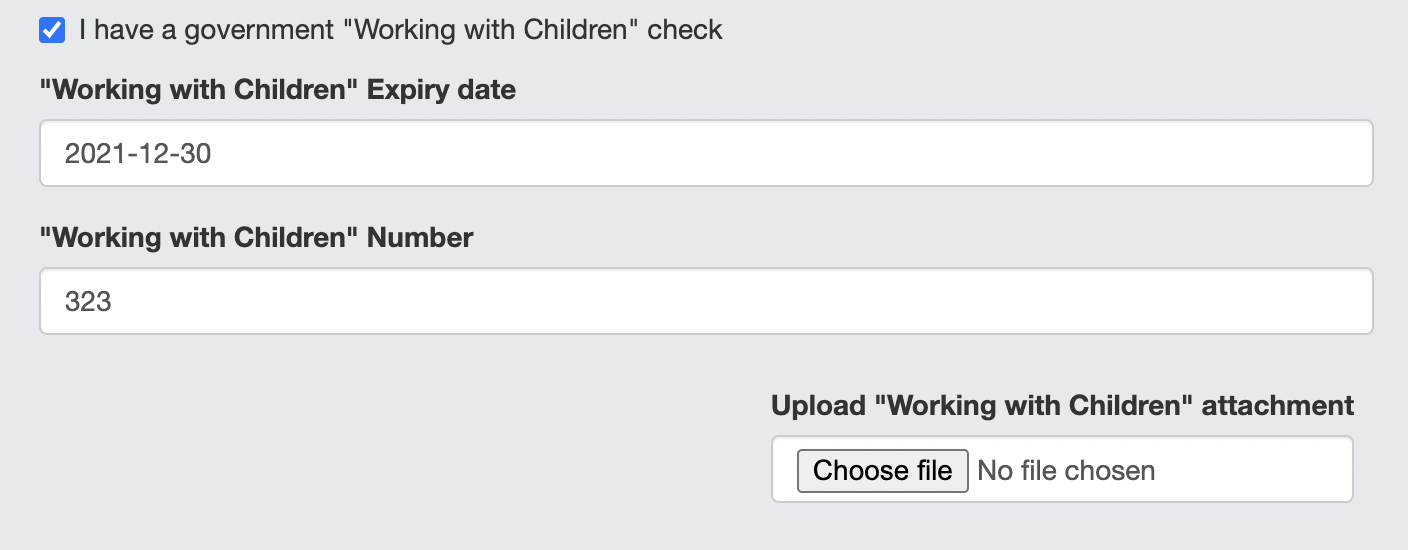Click the empty space after 323 in the Number field
This screenshot has height=550, width=1408.
[800, 301]
